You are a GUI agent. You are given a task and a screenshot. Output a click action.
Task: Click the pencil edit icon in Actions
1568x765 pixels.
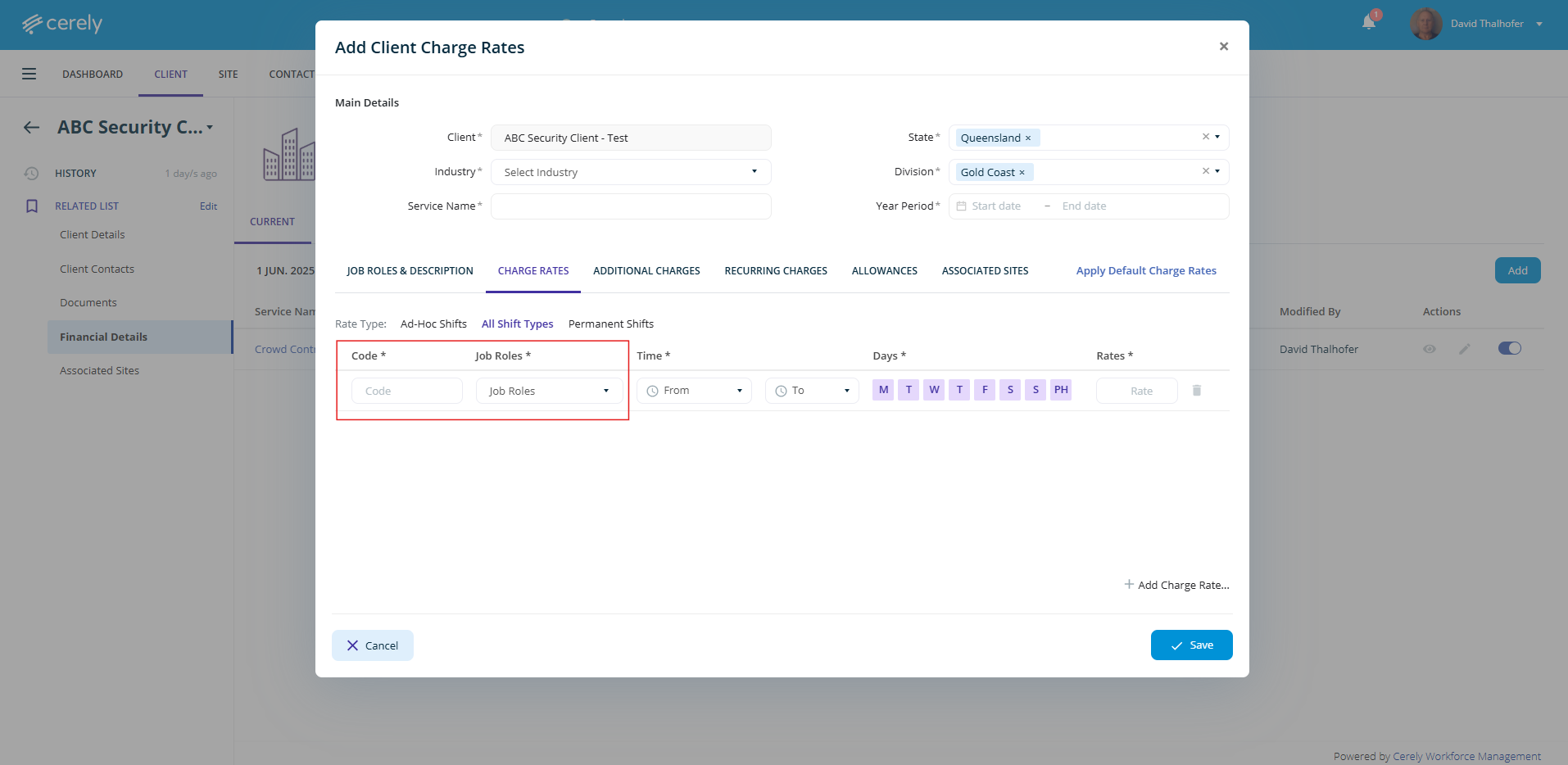[1465, 349]
